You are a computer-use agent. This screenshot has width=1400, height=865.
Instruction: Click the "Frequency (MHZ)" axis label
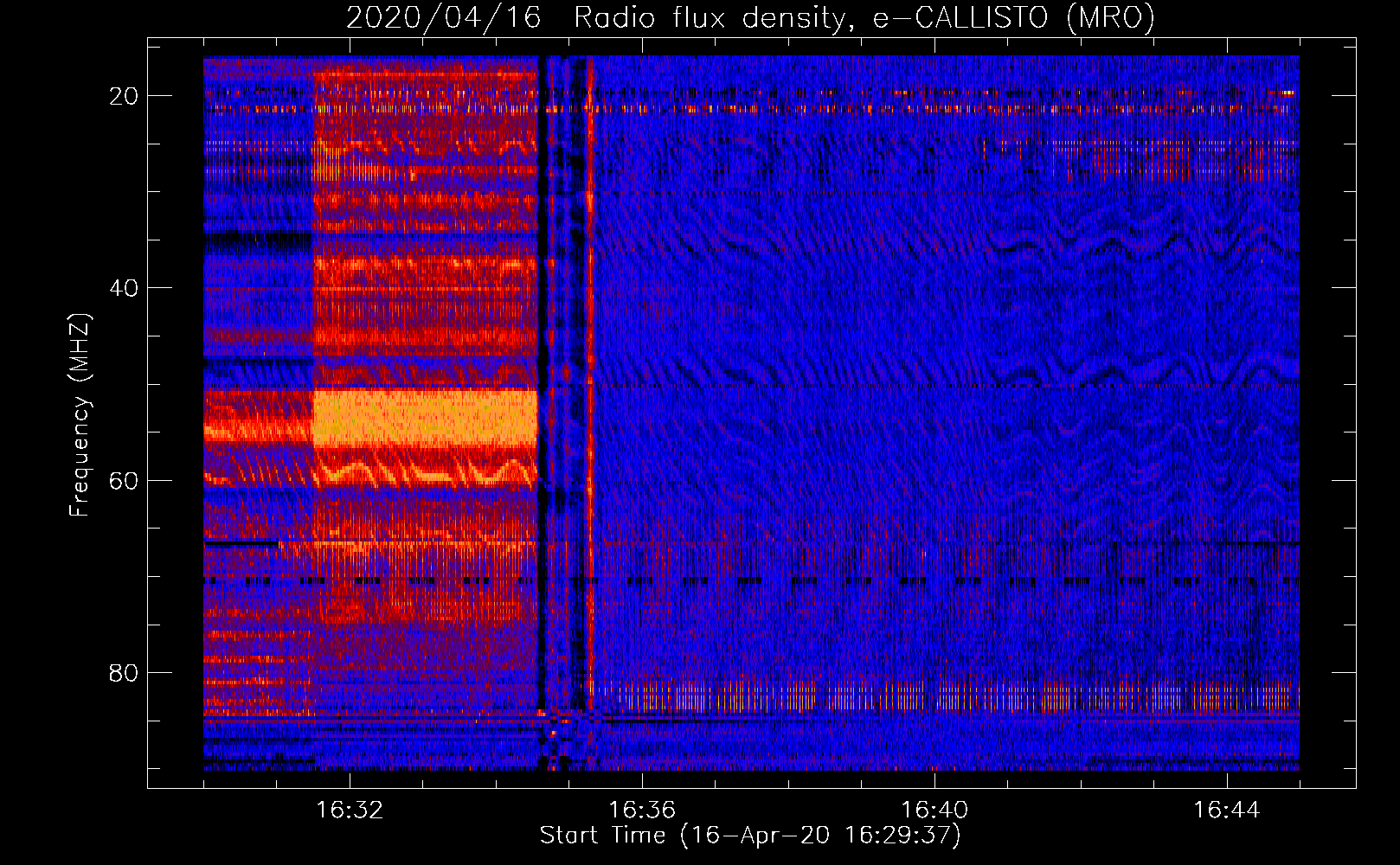[x=80, y=415]
